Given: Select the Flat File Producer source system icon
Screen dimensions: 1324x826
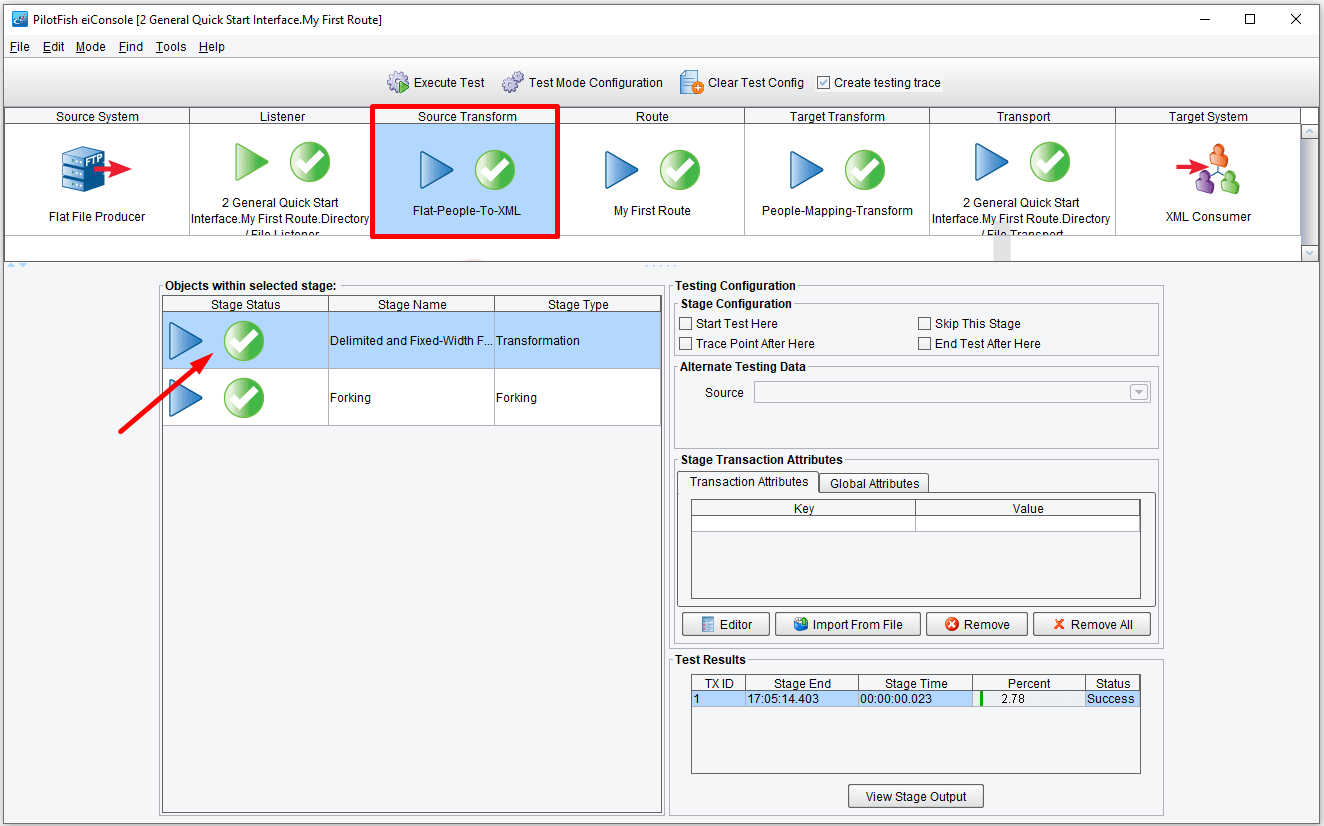Looking at the screenshot, I should 96,168.
